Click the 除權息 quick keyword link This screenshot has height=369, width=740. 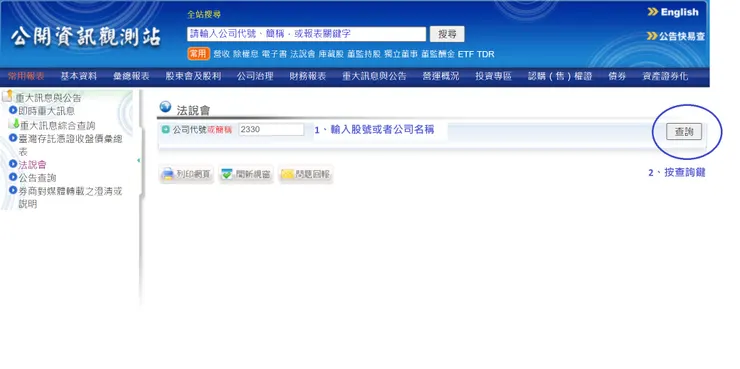click(x=246, y=54)
